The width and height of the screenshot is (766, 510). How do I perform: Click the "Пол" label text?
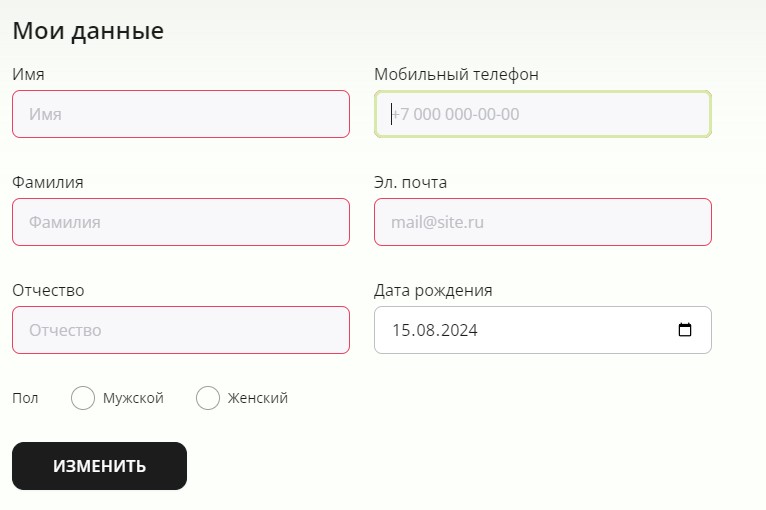[25, 398]
